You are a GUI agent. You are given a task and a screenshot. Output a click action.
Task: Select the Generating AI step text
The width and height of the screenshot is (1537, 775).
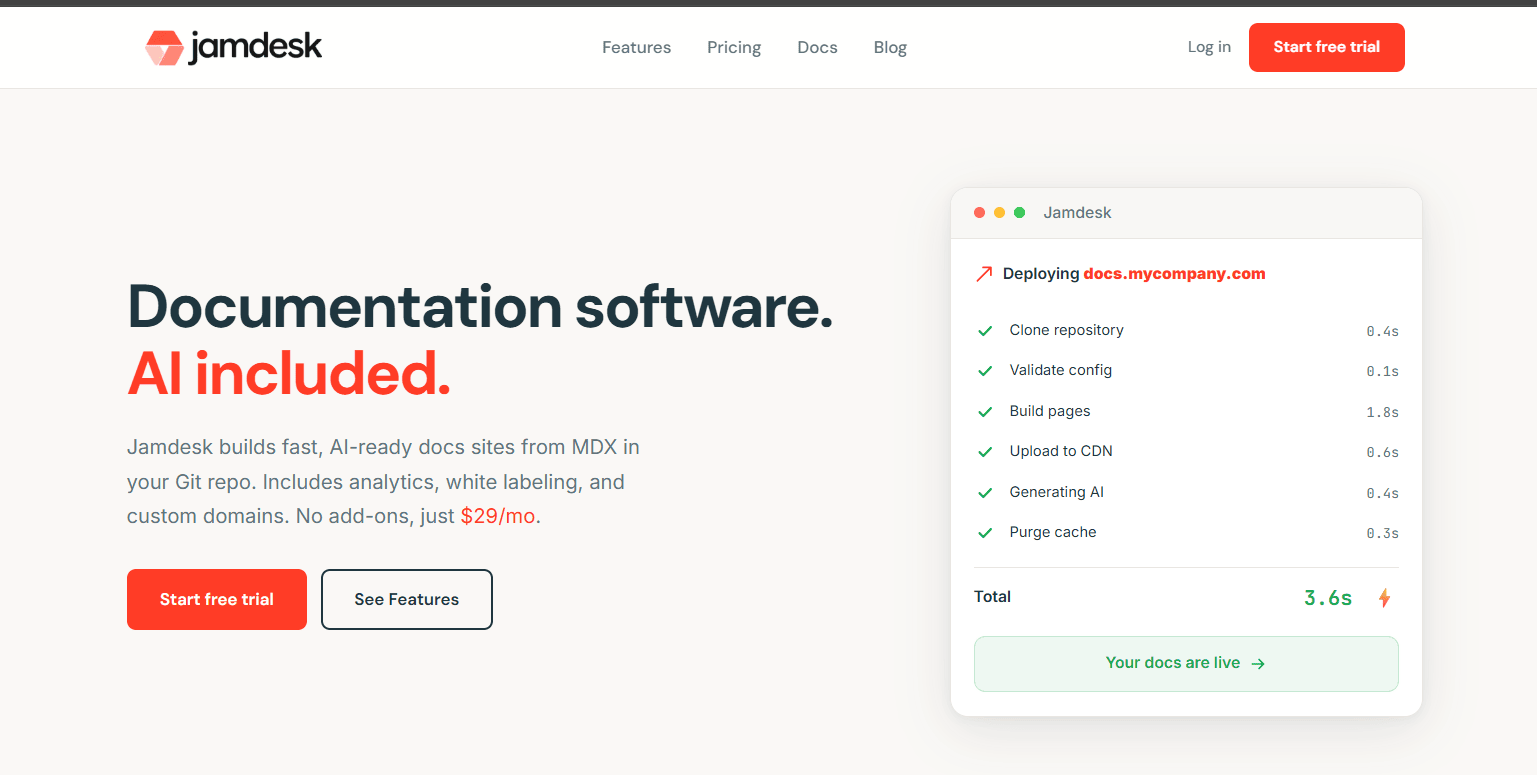1056,492
